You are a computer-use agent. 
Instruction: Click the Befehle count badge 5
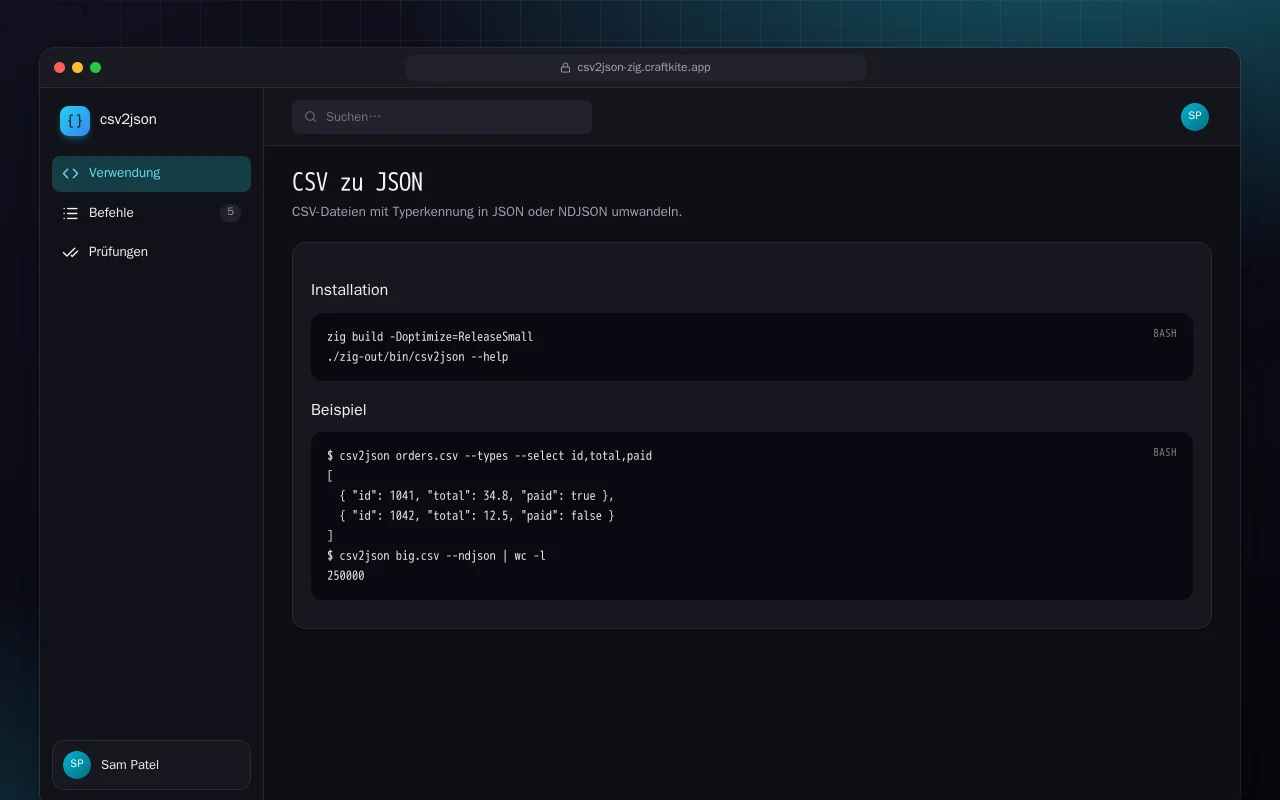pyautogui.click(x=230, y=212)
